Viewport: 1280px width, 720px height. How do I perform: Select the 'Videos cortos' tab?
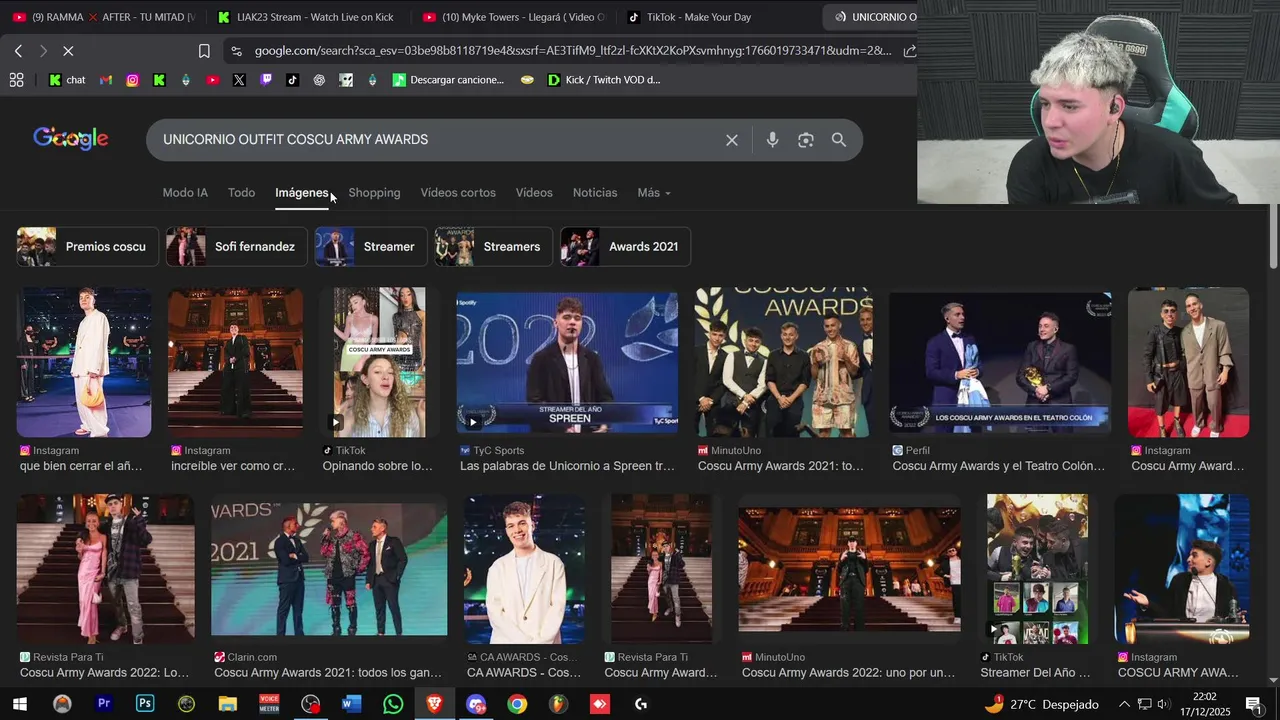[458, 193]
